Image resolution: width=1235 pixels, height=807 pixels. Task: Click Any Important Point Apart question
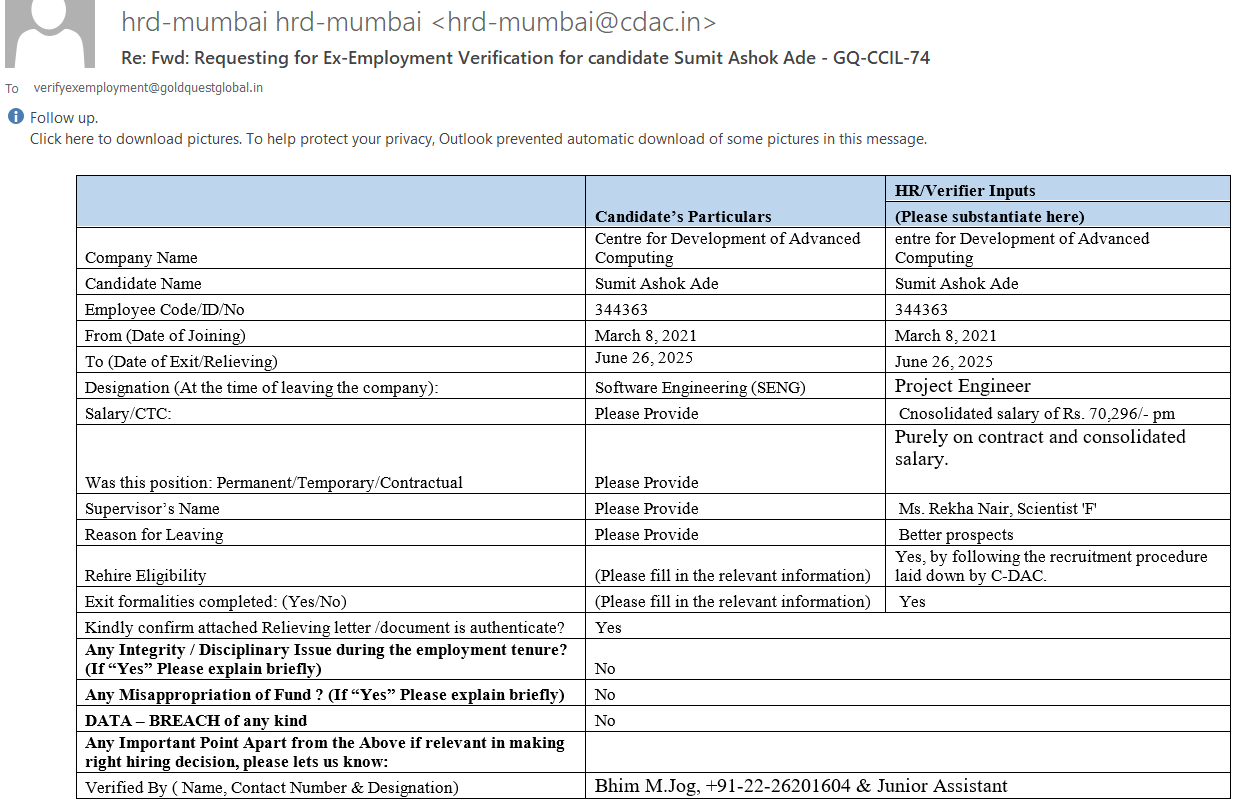click(325, 751)
